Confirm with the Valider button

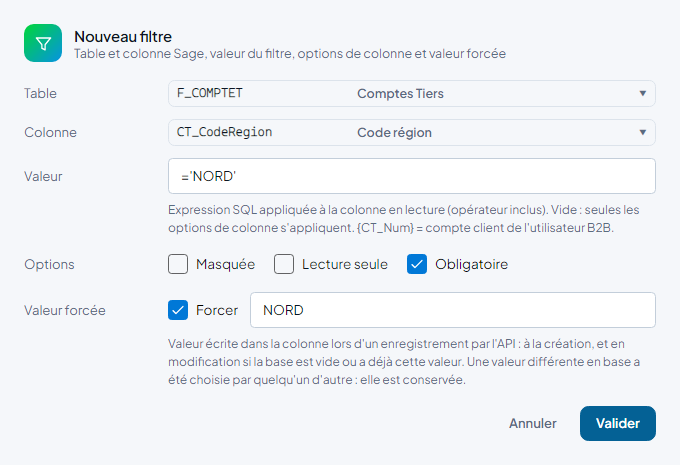point(618,423)
